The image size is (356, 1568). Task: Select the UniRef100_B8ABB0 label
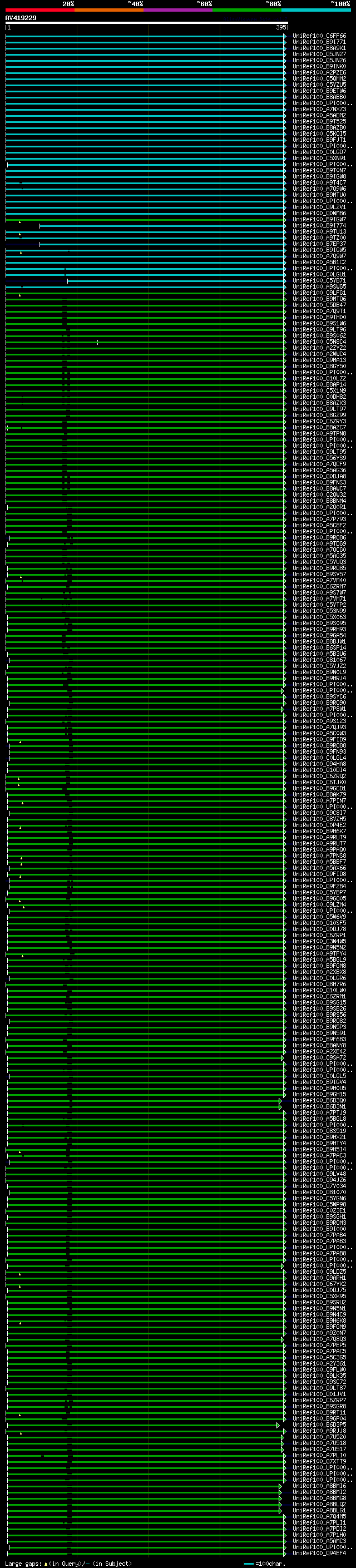319,97
